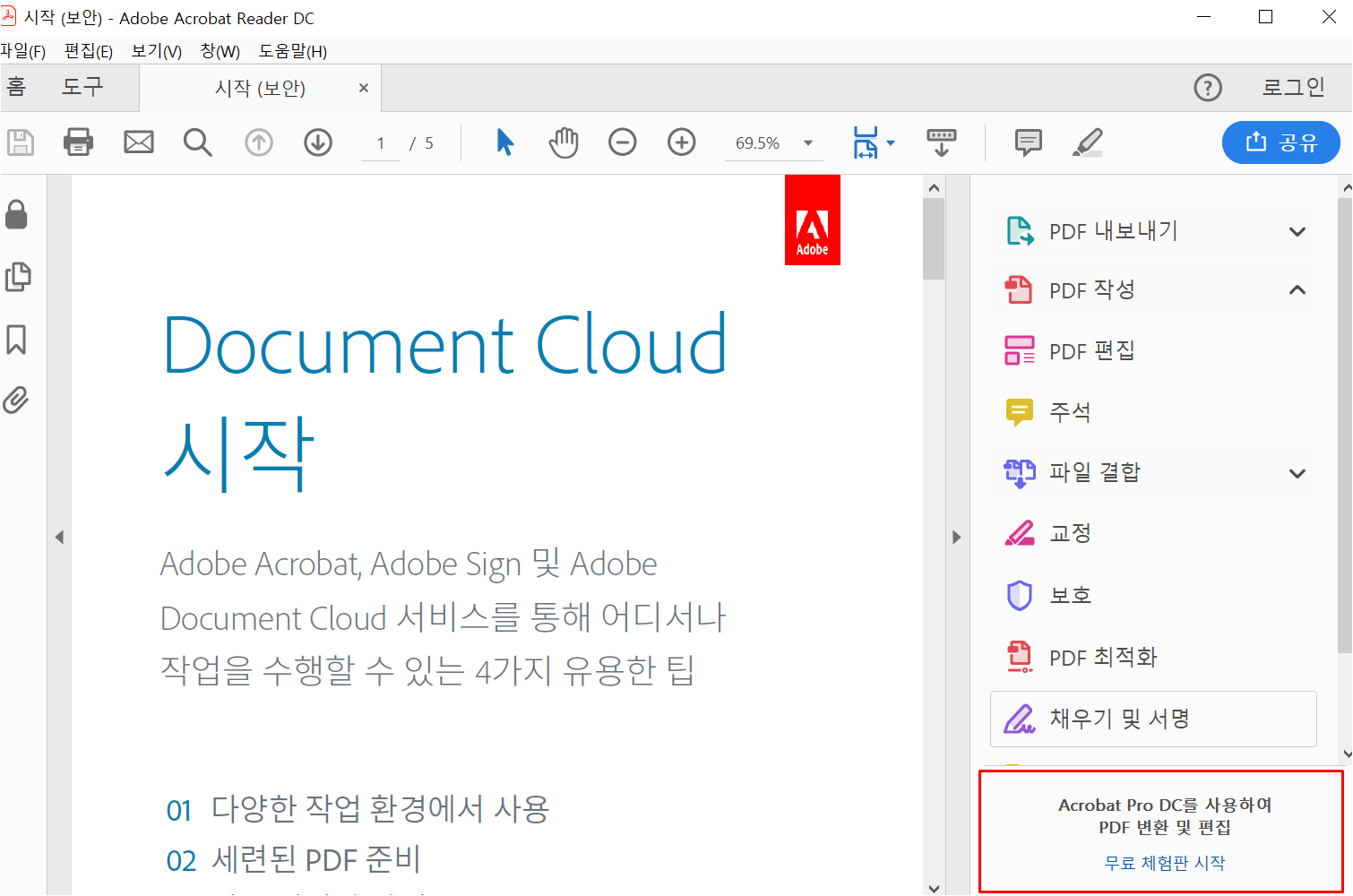
Task: Open the fit page options dropdown arrow
Action: click(x=890, y=142)
